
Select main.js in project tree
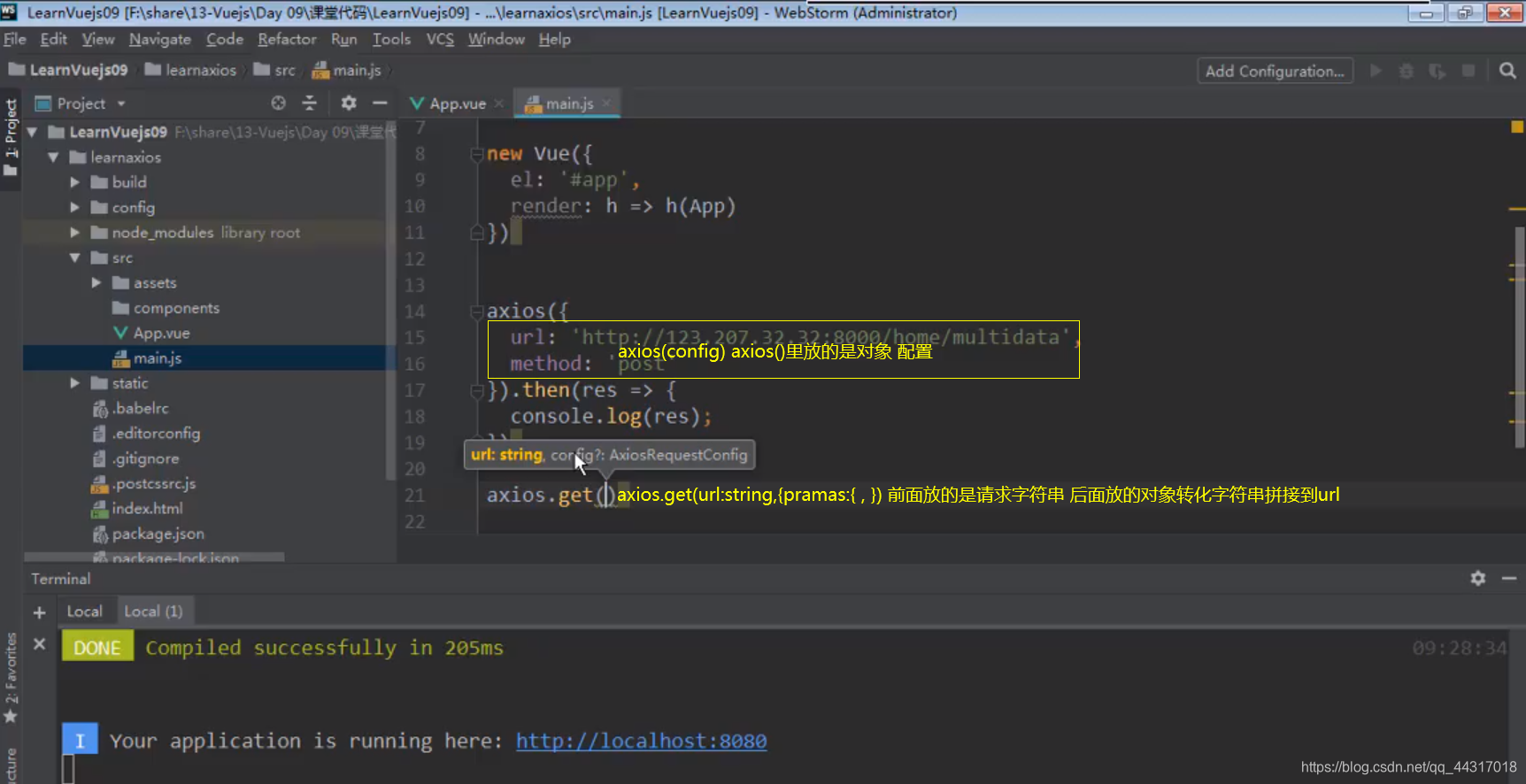coord(147,358)
